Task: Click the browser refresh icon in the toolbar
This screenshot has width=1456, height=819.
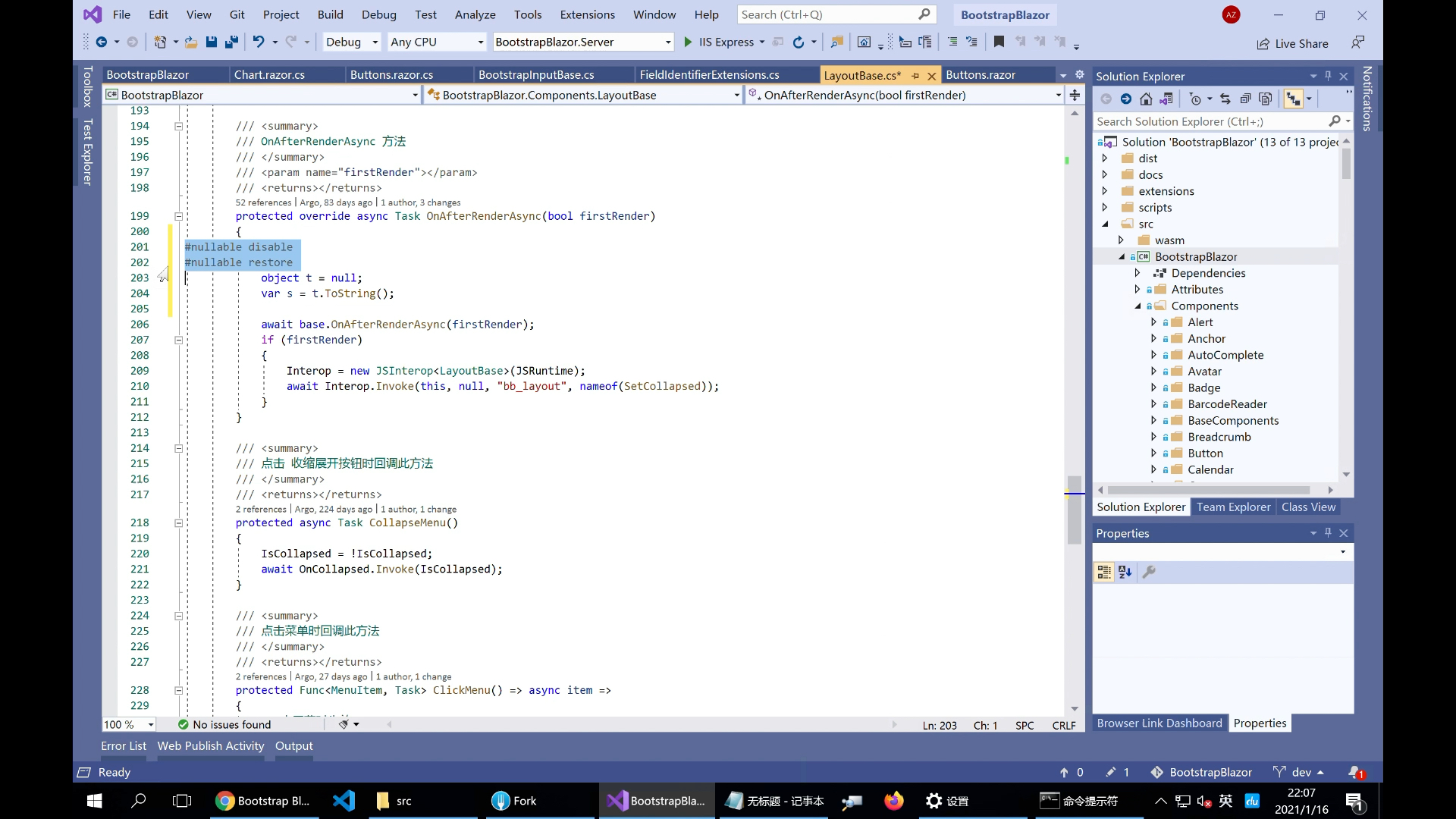Action: tap(799, 42)
